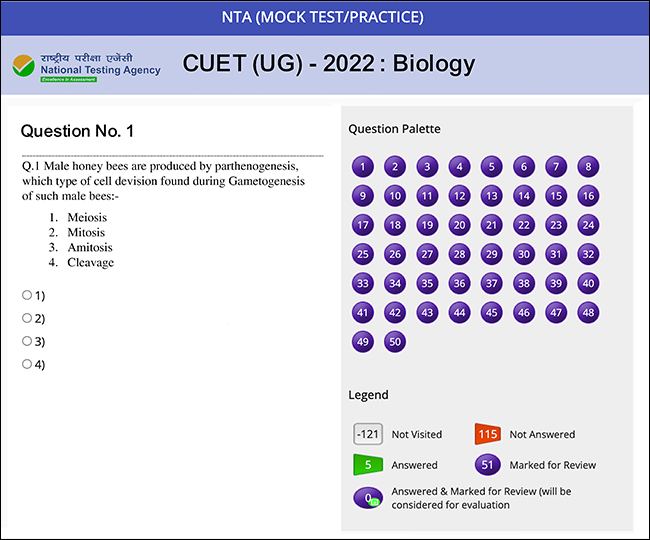Click the grey Not Visited legend badge
Image resolution: width=650 pixels, height=540 pixels.
coord(368,434)
